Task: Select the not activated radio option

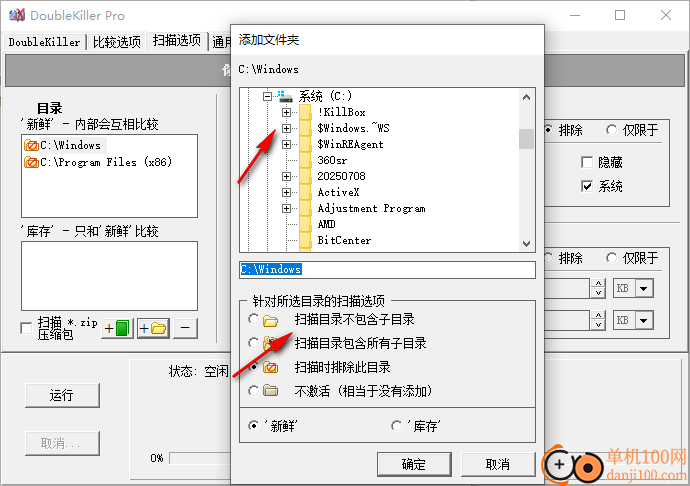Action: (253, 390)
